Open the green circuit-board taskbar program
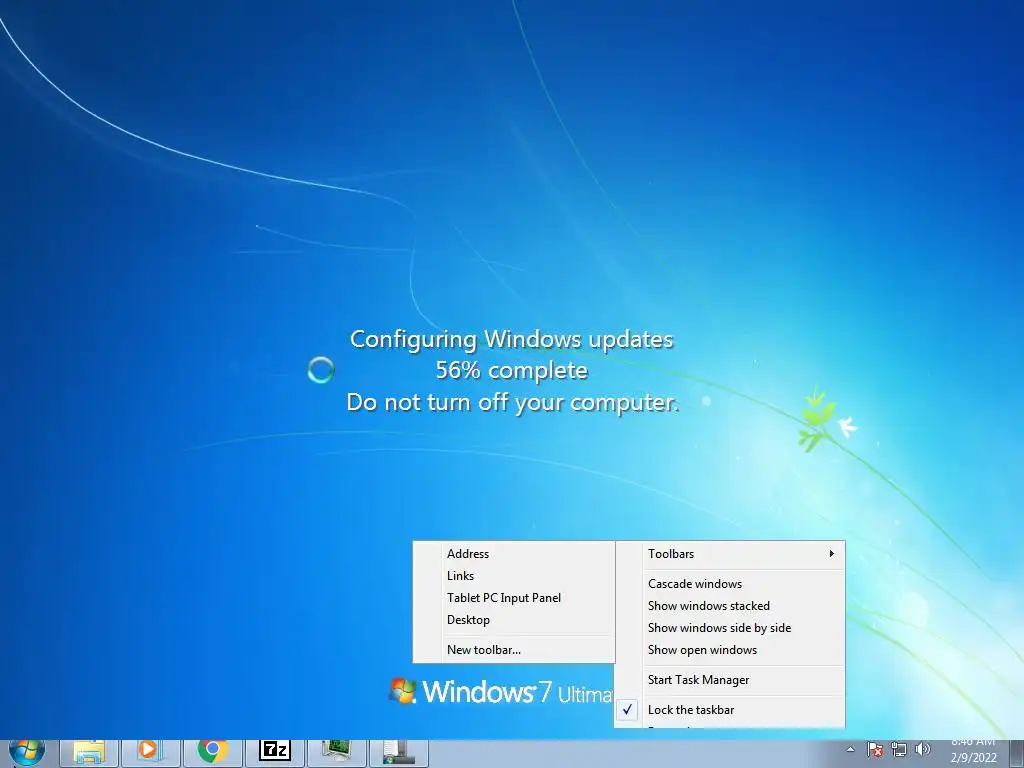1024x768 pixels. click(x=337, y=754)
